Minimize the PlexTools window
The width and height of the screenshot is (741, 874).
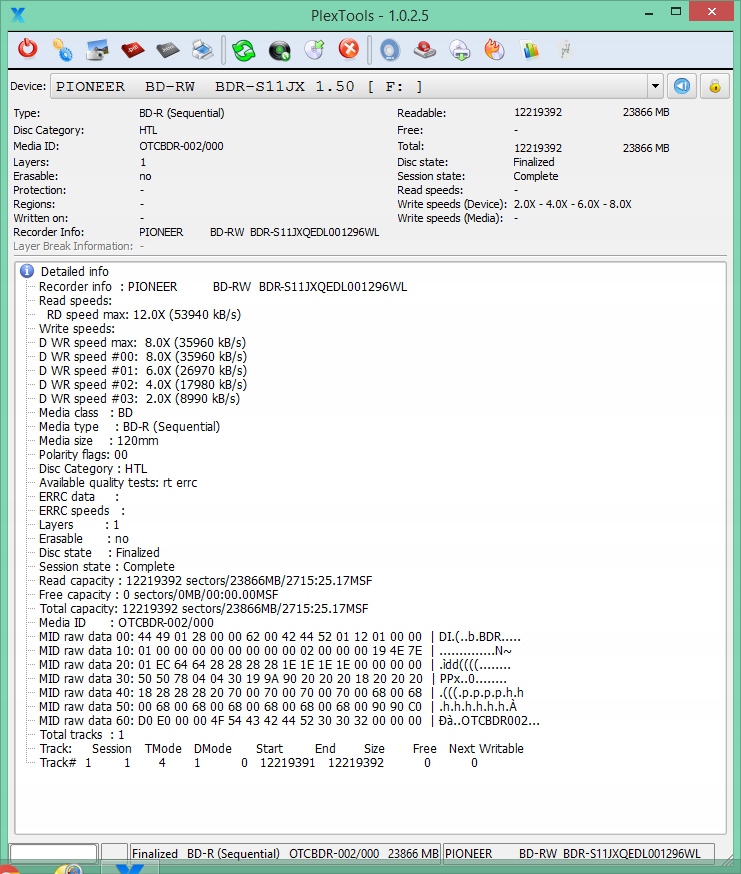[648, 12]
